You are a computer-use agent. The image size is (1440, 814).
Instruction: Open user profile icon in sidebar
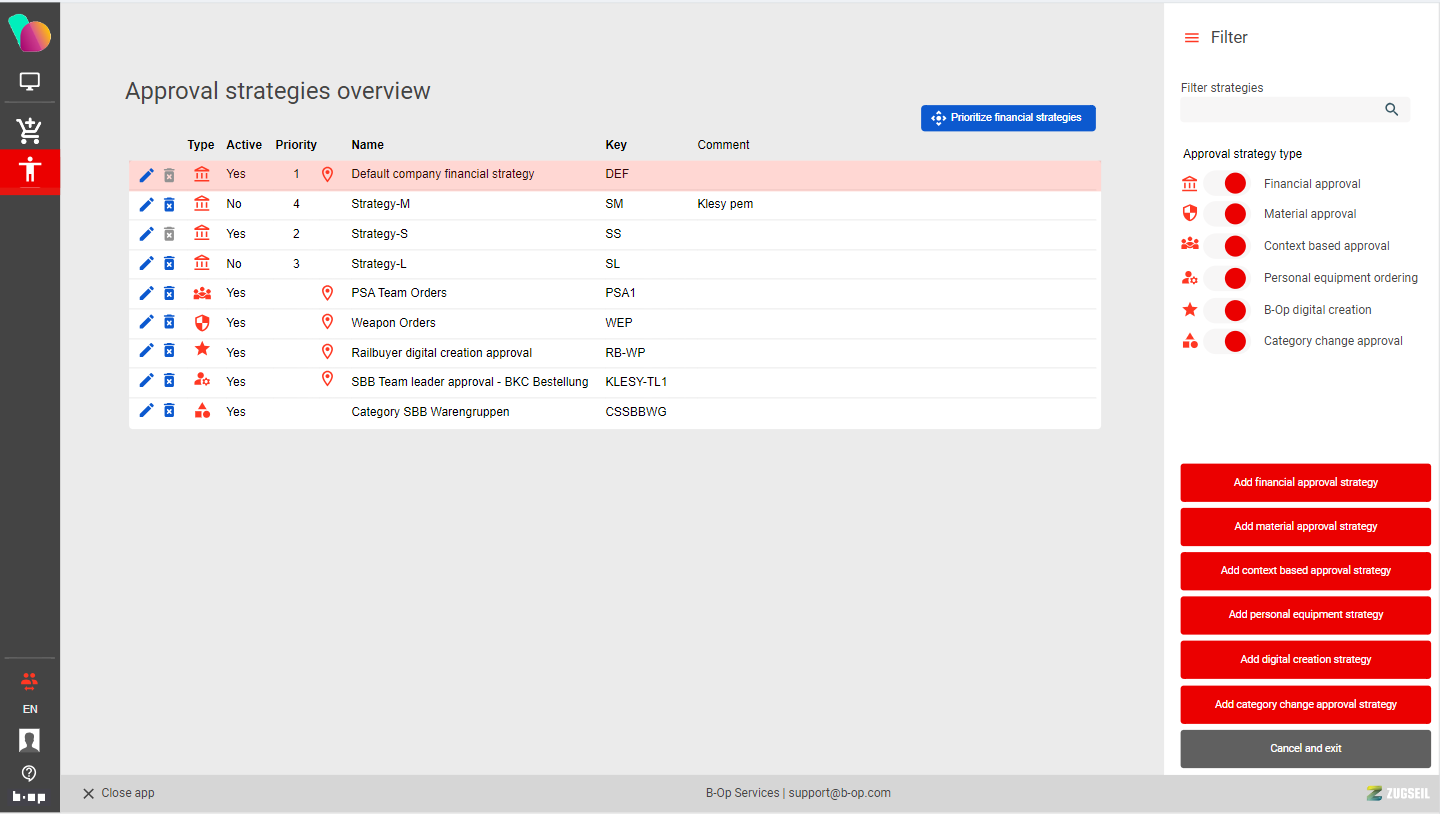coord(29,741)
